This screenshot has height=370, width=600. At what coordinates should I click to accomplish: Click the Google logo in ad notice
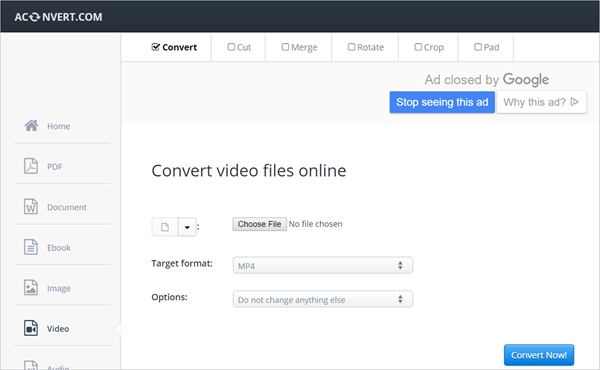[x=526, y=80]
